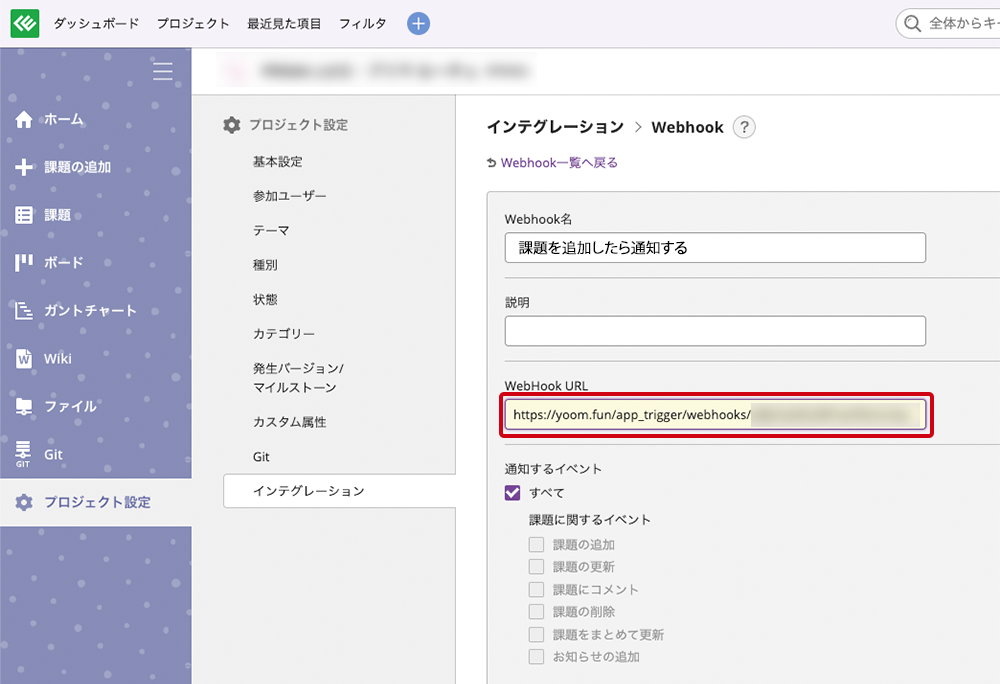Screen dimensions: 1000x684
Task: Open the Gantt chart in sidebar
Action: click(x=88, y=310)
